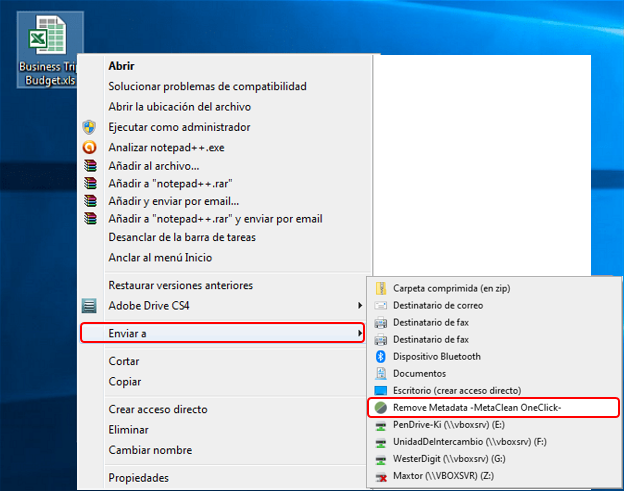Image resolution: width=624 pixels, height=491 pixels.
Task: Choose Restaurar versiones anteriores
Action: tap(180, 285)
